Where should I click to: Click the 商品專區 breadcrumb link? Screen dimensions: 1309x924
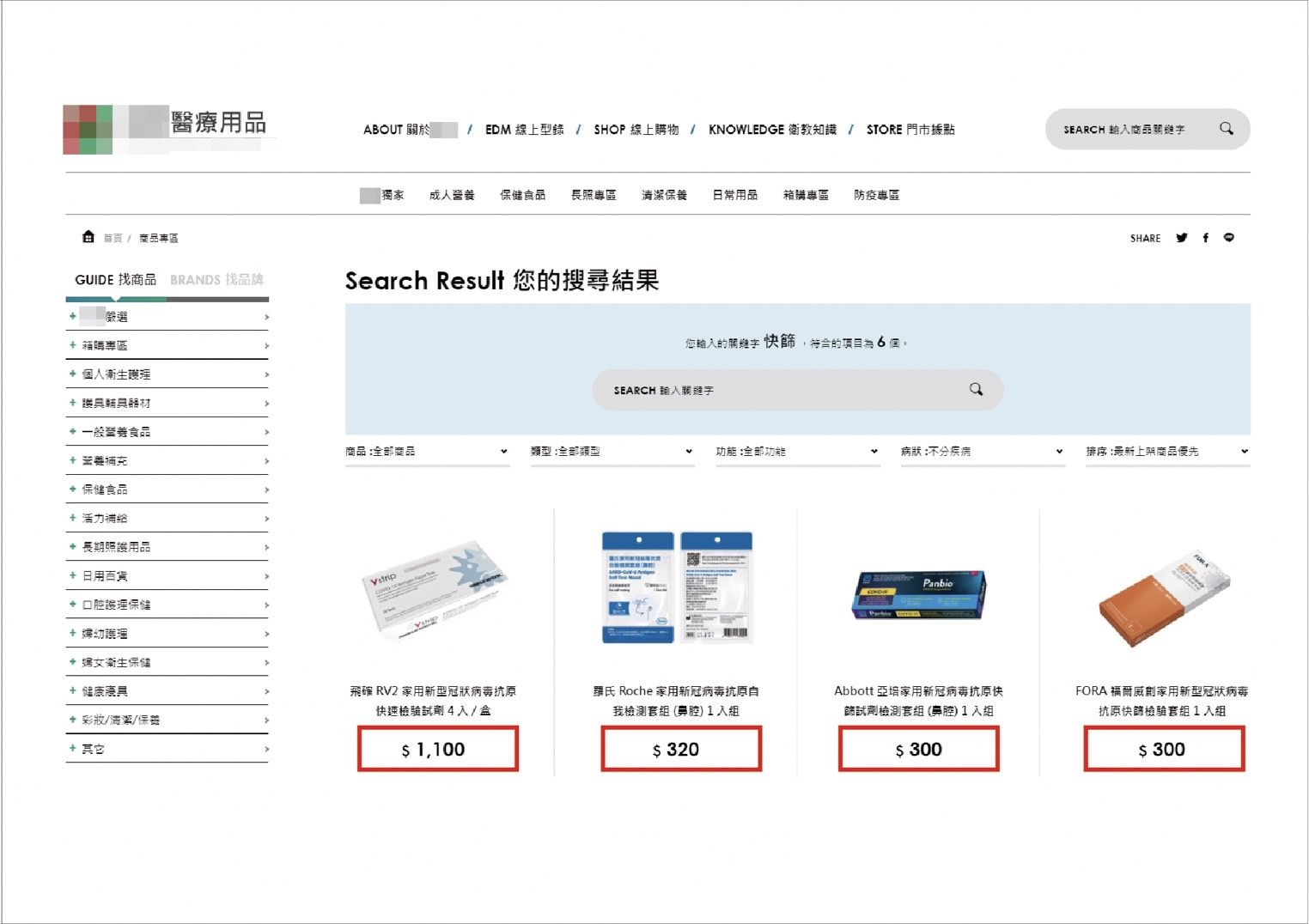pos(159,238)
